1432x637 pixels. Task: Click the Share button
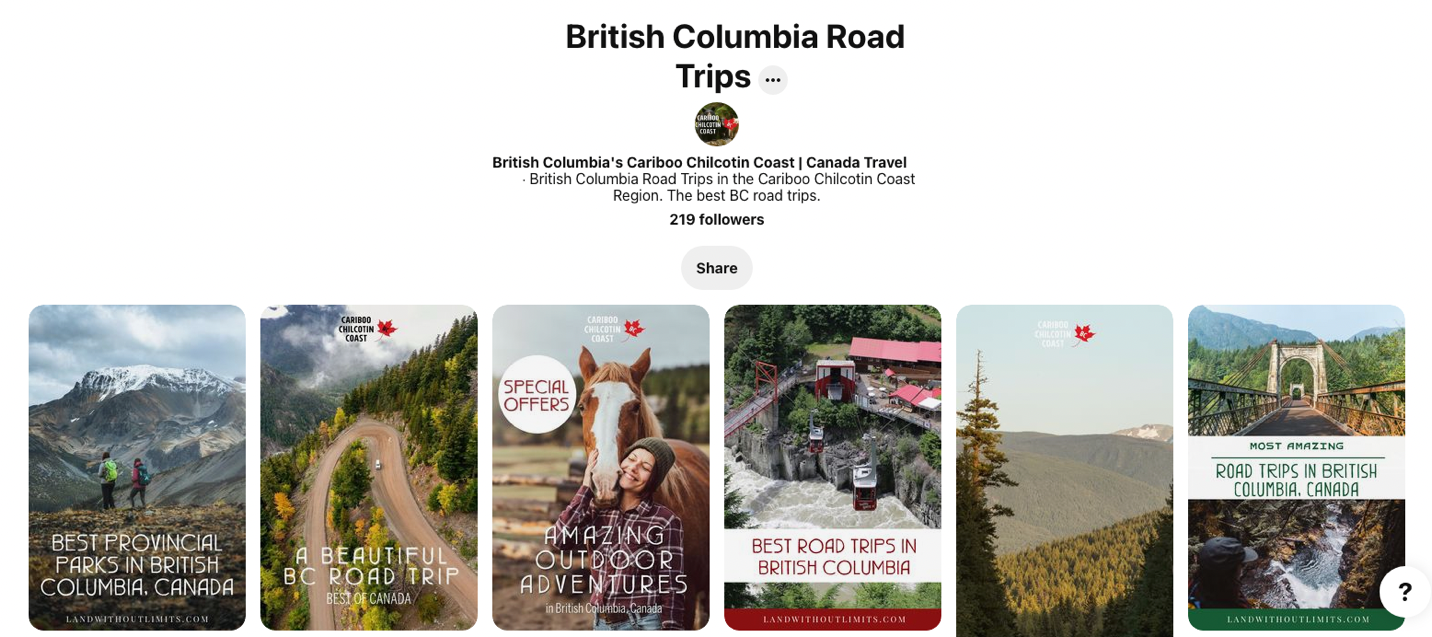tap(716, 268)
